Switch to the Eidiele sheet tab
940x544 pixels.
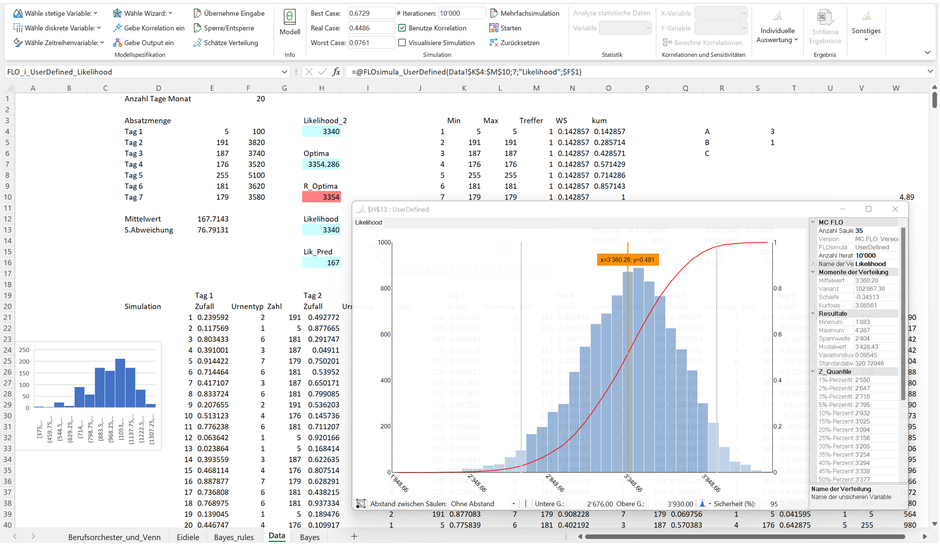pos(188,537)
